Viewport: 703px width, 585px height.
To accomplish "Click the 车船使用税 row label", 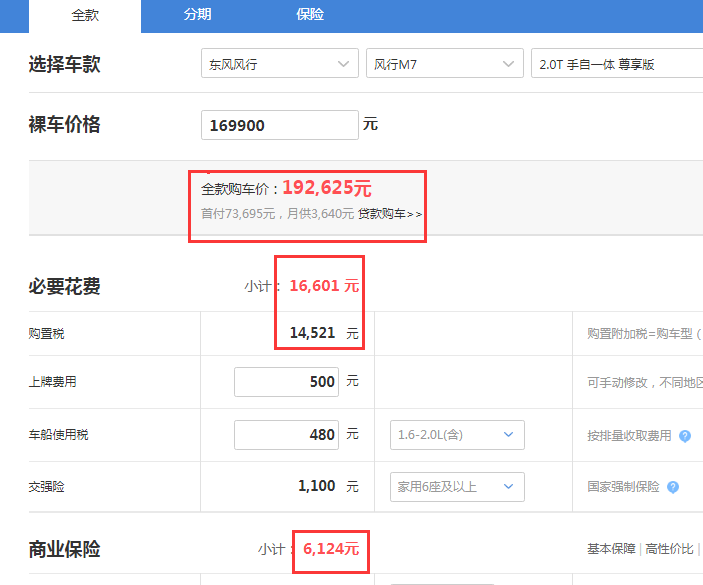I will [58, 435].
